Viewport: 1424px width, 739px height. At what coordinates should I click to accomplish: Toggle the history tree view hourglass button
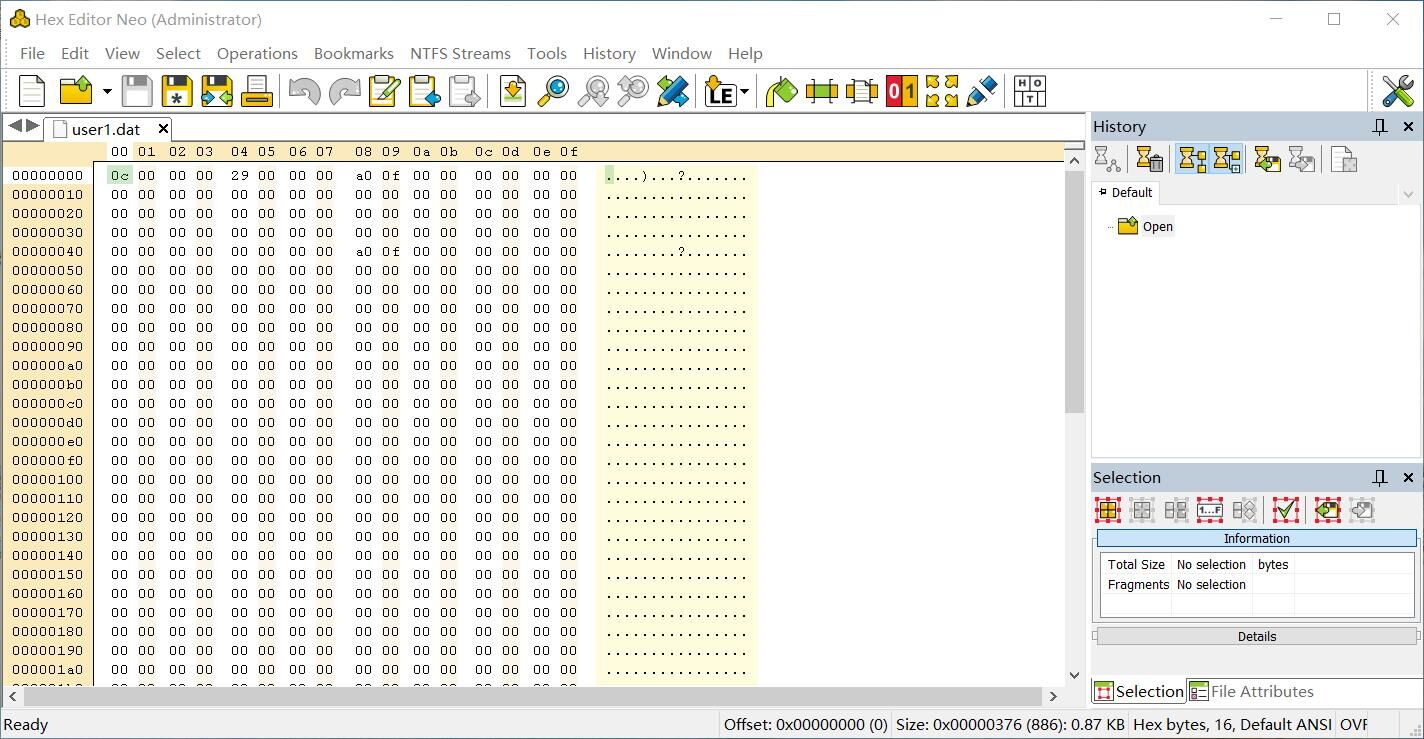[1192, 160]
